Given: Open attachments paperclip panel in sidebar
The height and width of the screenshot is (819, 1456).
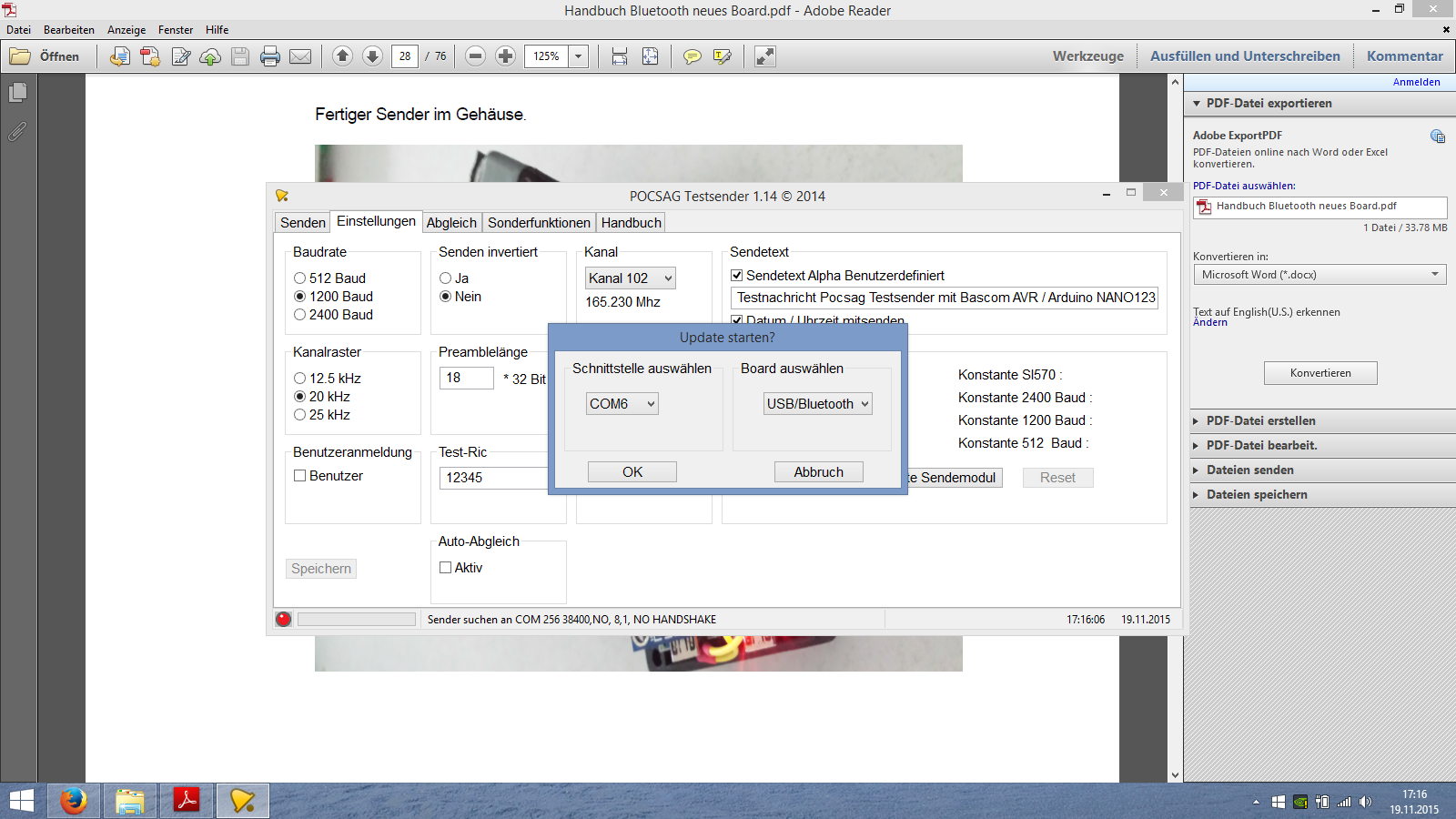Looking at the screenshot, I should 17,132.
